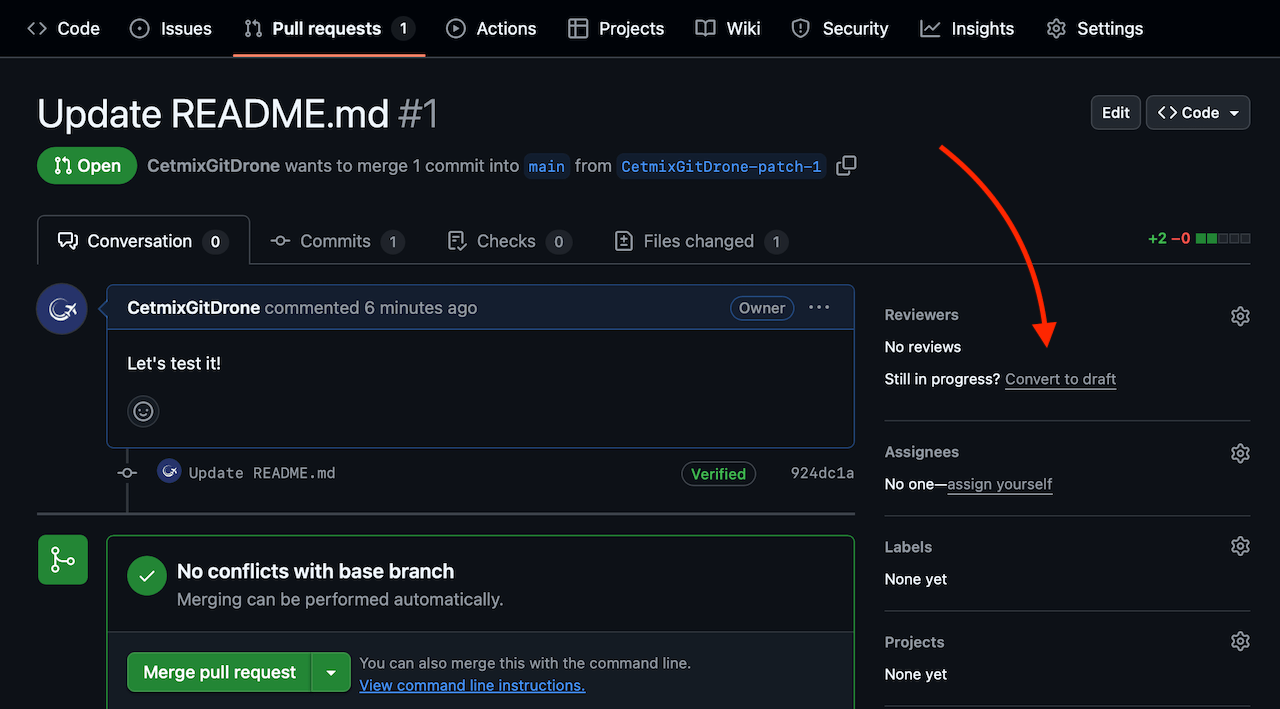Image resolution: width=1280 pixels, height=709 pixels.
Task: Open the Assignees settings gear
Action: (x=1240, y=453)
